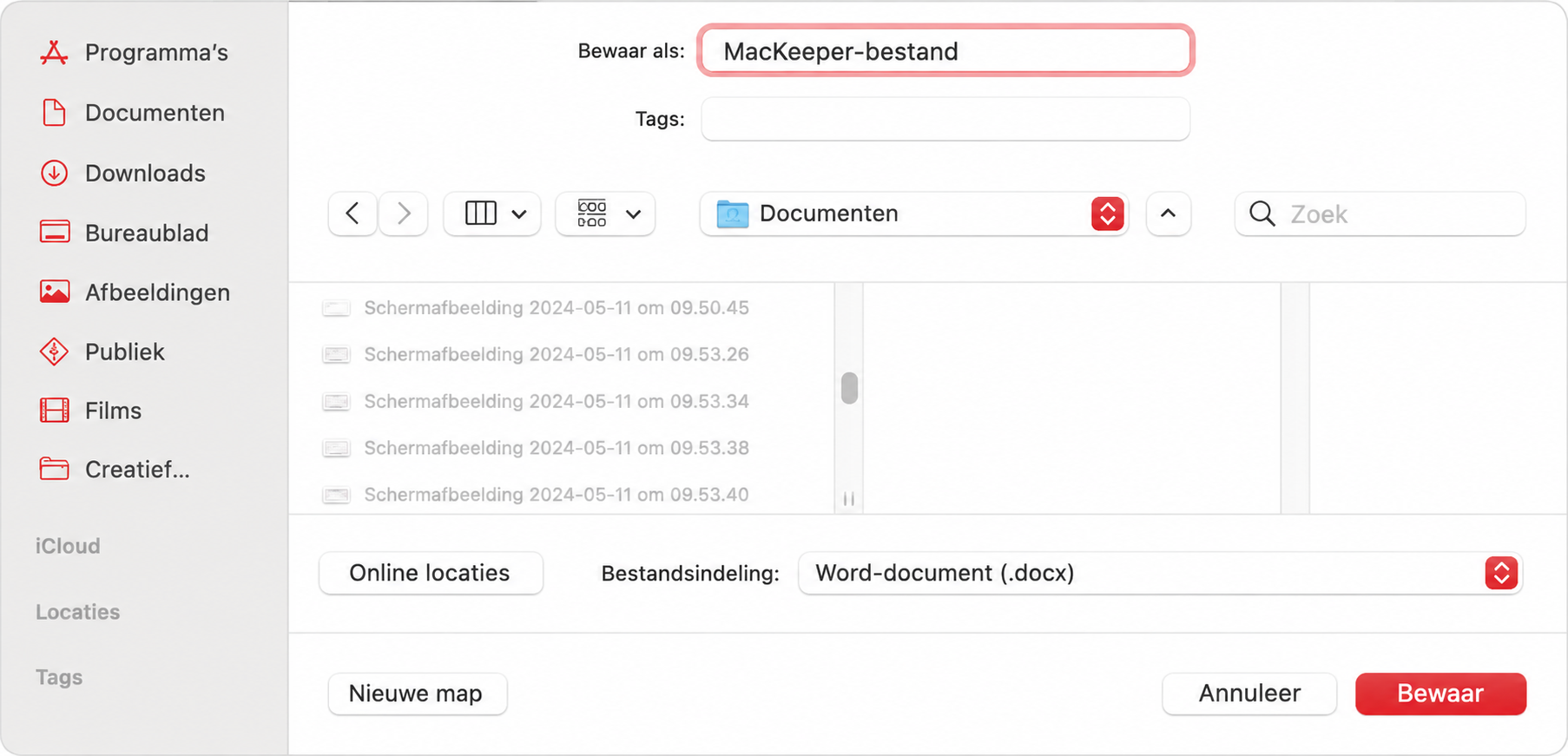The height and width of the screenshot is (756, 1568).
Task: Select Documenten in the sidebar
Action: [133, 113]
